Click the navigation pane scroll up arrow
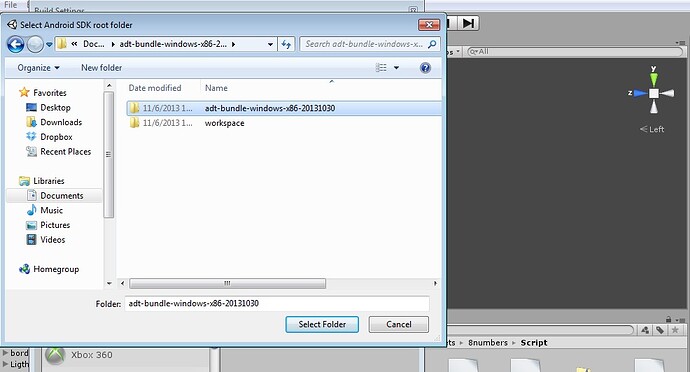 pyautogui.click(x=109, y=85)
